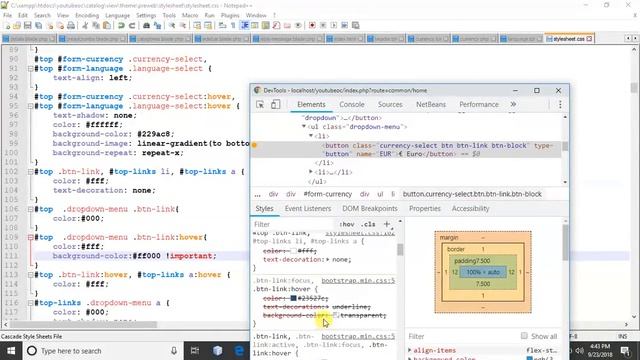Click the Windows Start button
640x360 pixels.
(x=11, y=351)
